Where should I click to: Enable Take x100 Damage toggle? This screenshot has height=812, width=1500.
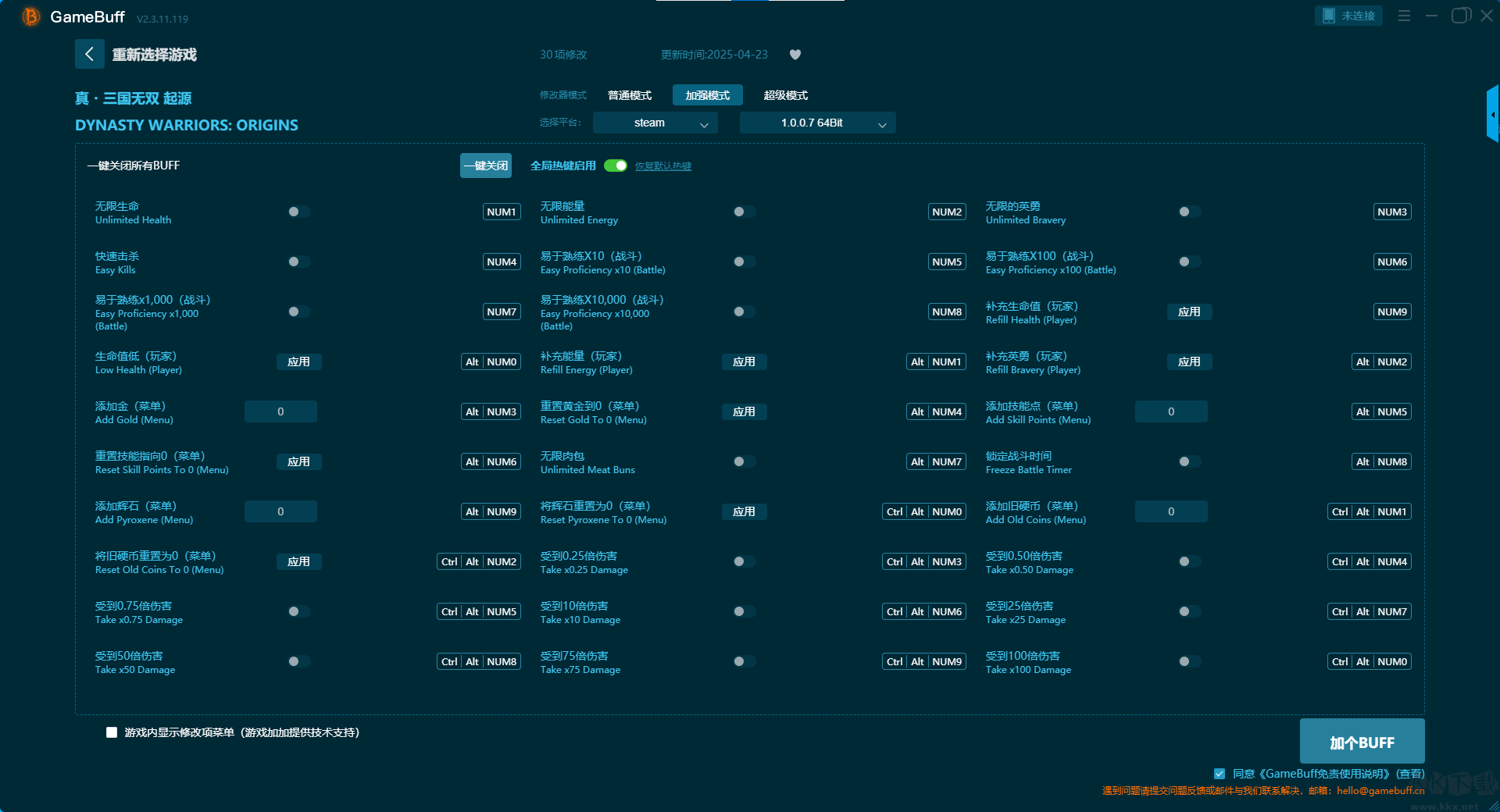(1189, 661)
